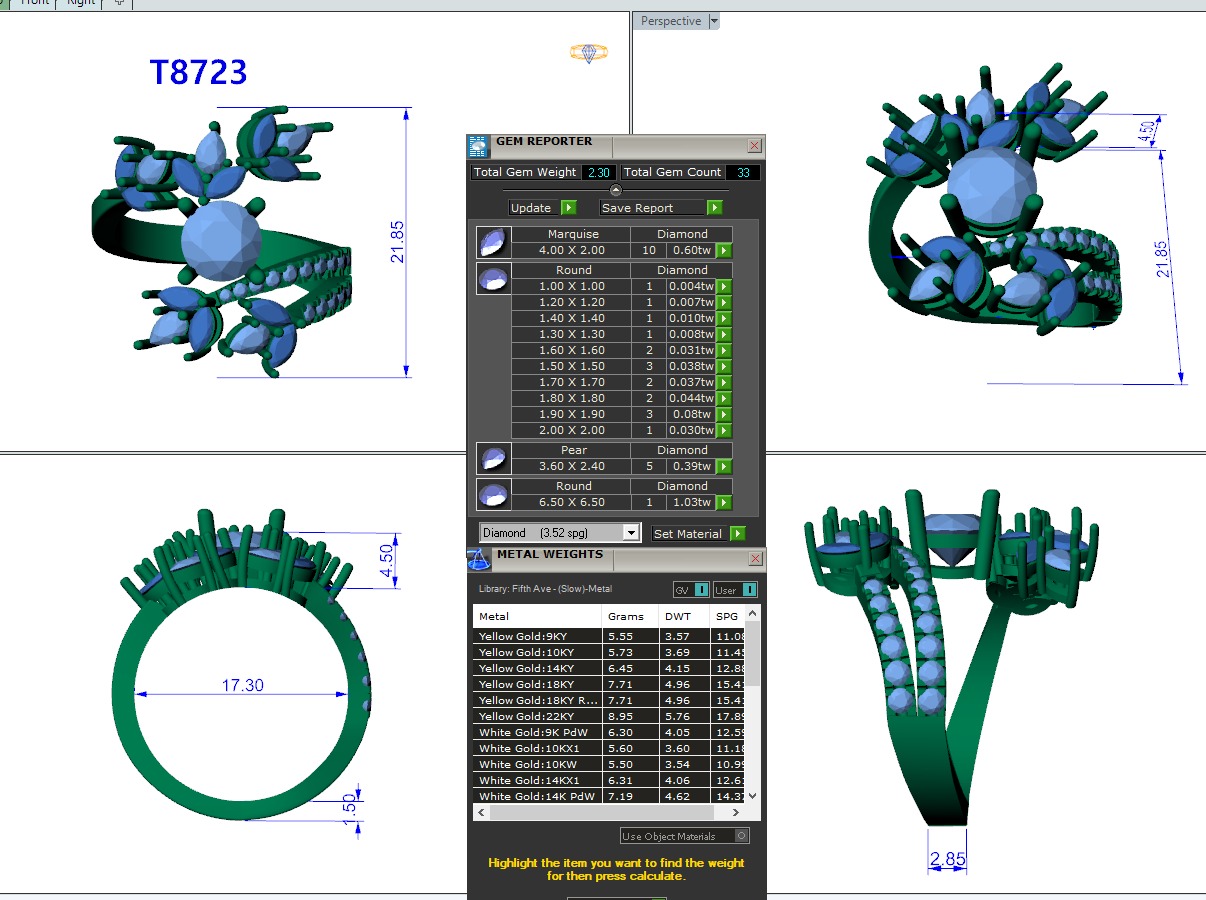The image size is (1206, 900).
Task: Click the 6.50 round gem icon
Action: (494, 494)
